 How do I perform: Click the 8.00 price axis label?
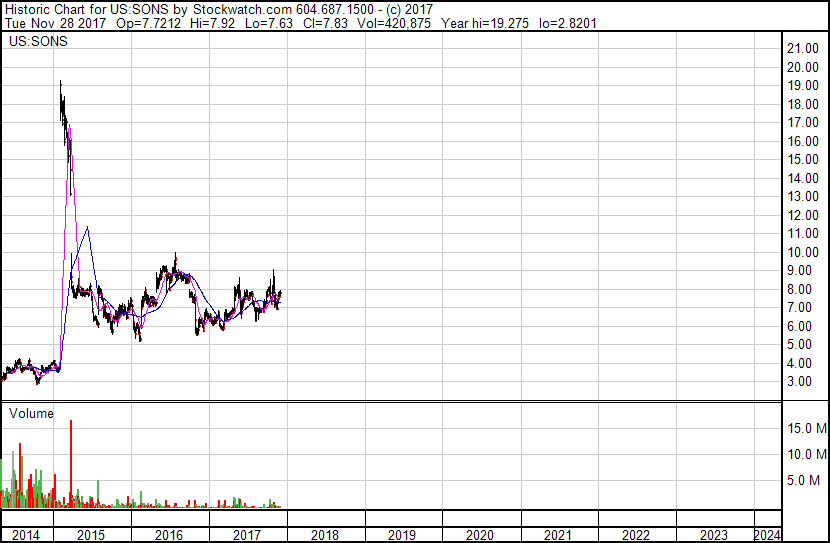pos(799,289)
